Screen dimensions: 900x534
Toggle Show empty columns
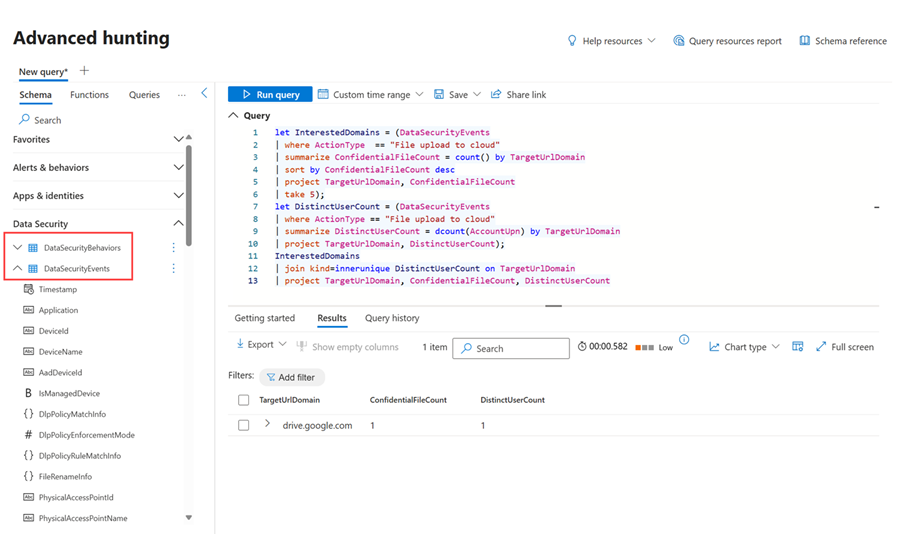click(x=347, y=347)
